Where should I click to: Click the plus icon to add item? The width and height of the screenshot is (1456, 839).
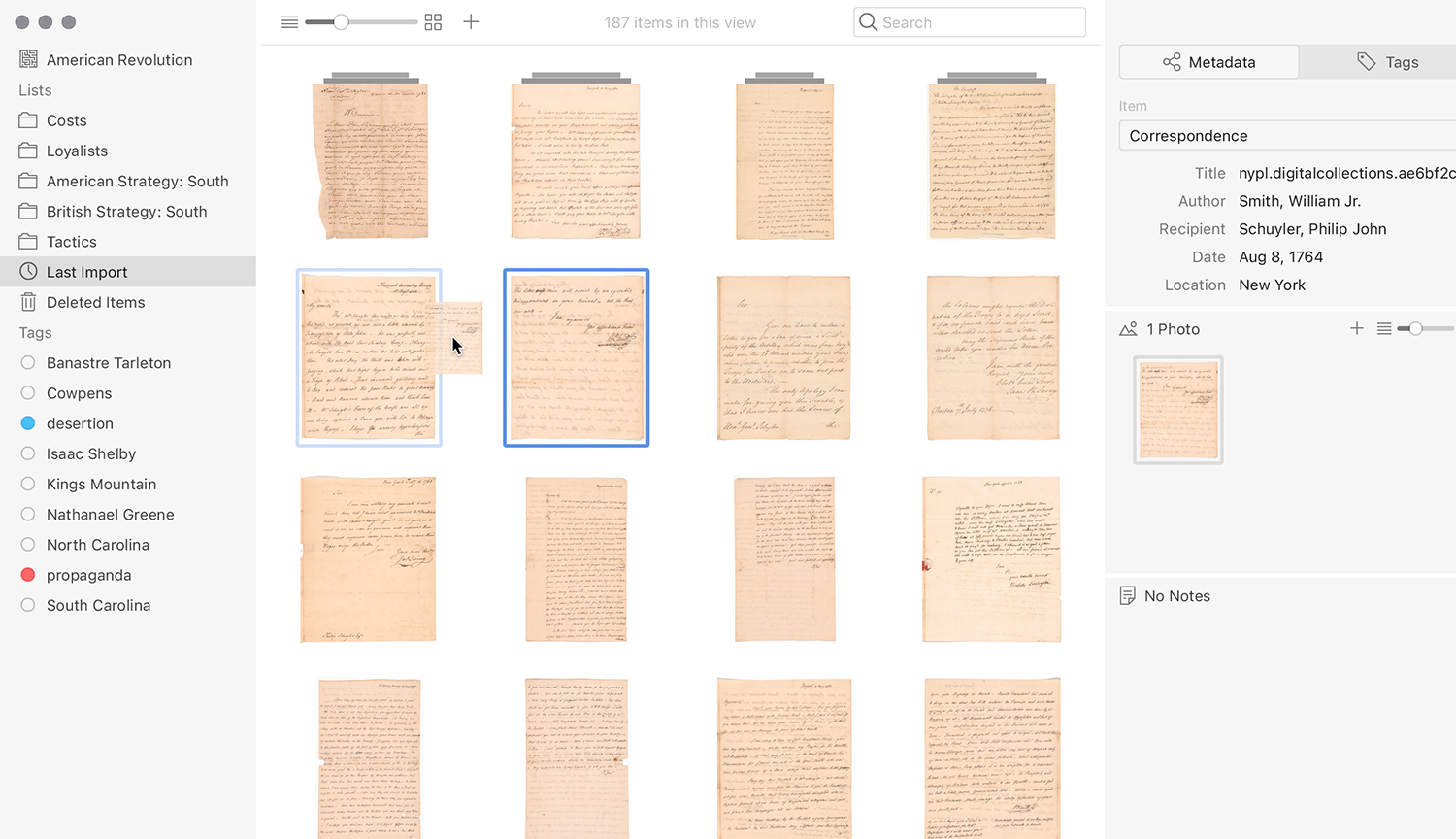pos(471,22)
